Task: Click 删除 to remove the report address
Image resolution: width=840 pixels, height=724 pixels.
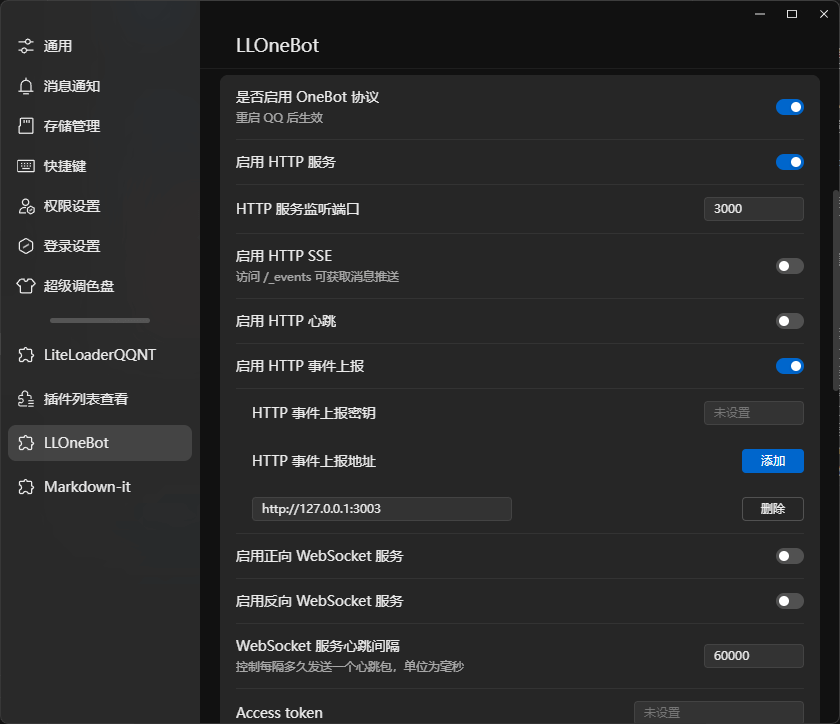Action: (x=772, y=509)
